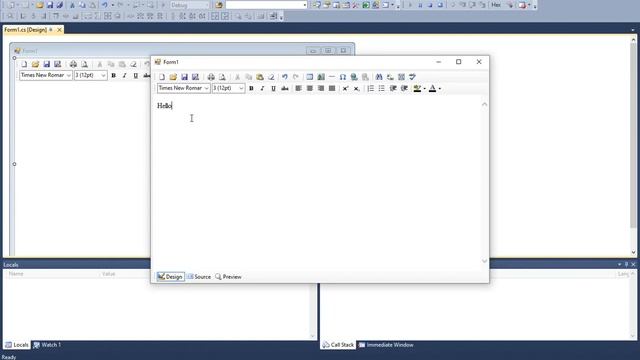Screen dimensions: 640x360
Task: Click Print Preview icon in running Form1
Action: point(222,77)
